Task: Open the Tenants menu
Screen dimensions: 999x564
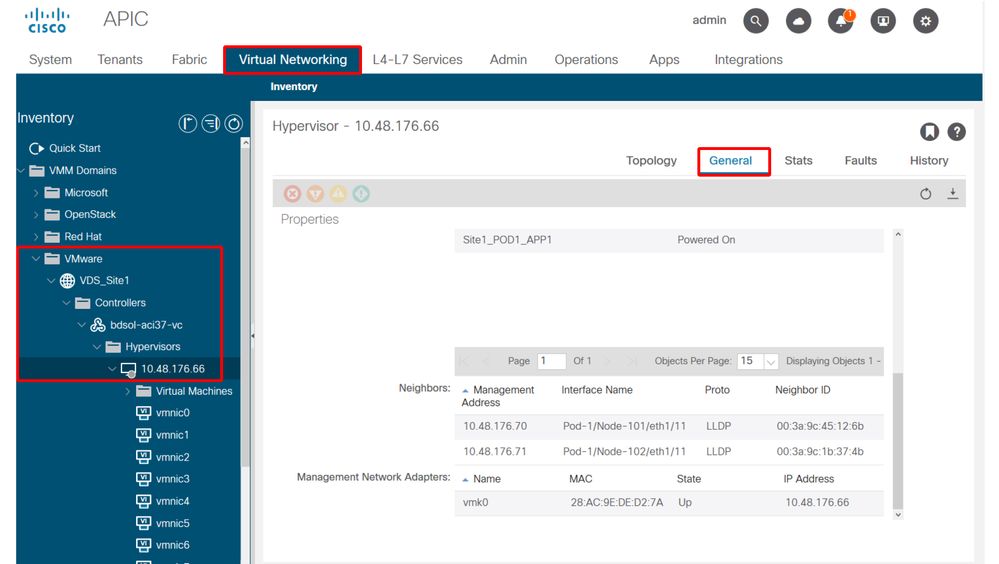Action: [120, 59]
